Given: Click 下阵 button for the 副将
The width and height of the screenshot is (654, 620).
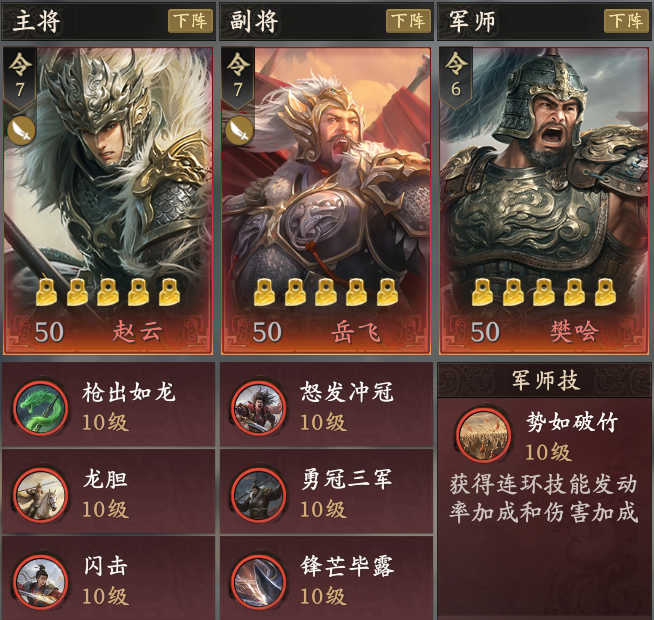Looking at the screenshot, I should [x=408, y=21].
